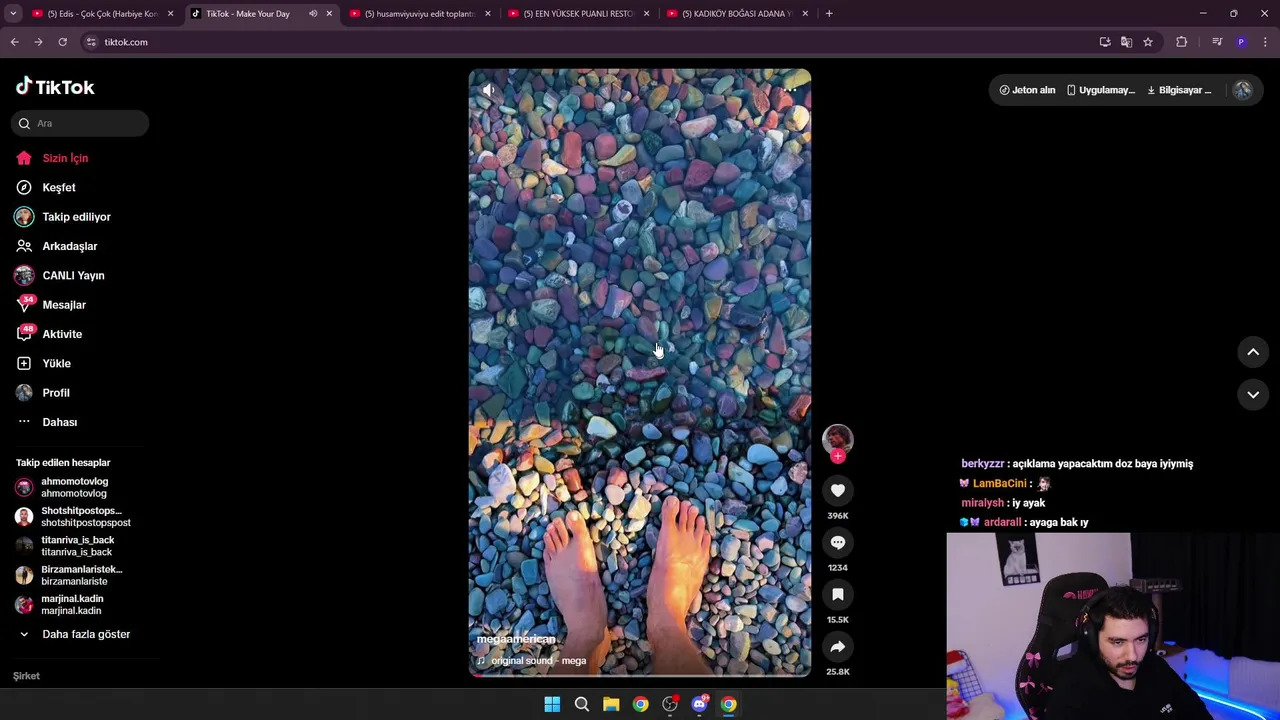
Task: Click Jeton alın coins button
Action: click(1027, 90)
